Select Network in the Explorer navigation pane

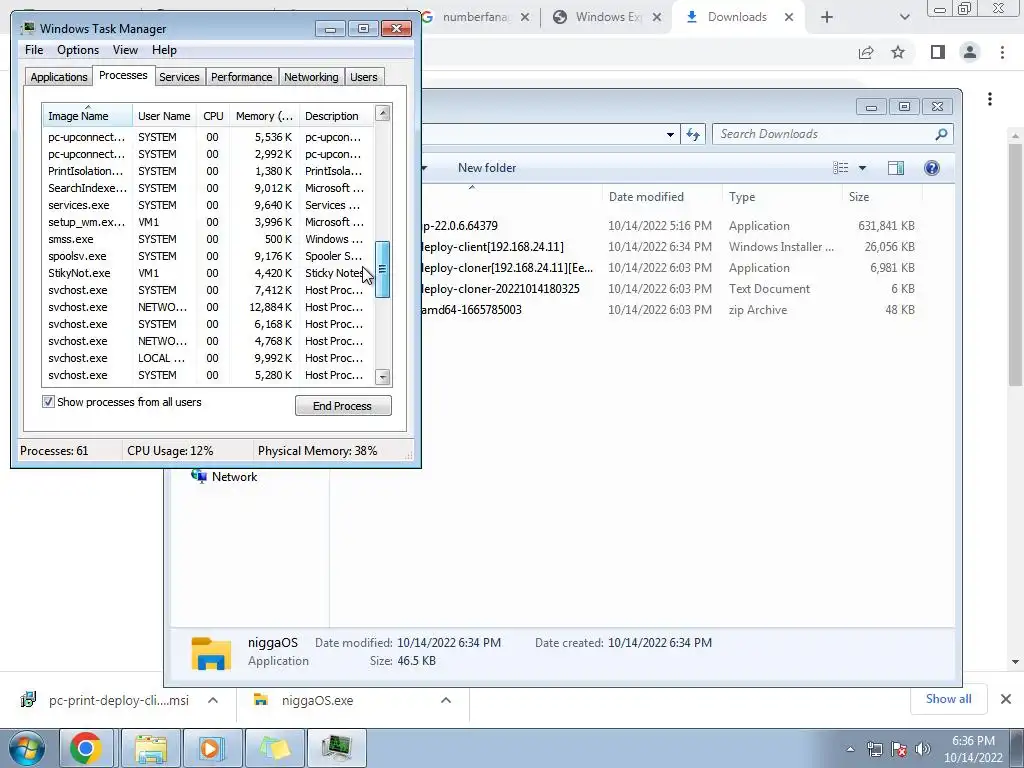225,477
